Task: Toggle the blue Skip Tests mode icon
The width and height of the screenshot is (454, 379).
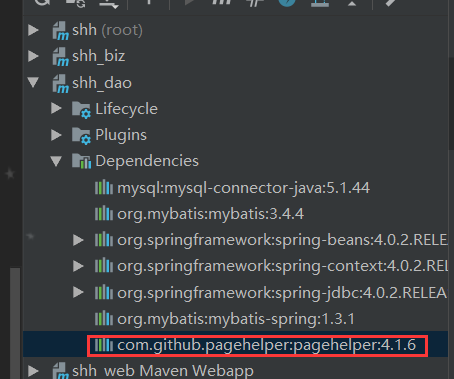Action: [287, 3]
